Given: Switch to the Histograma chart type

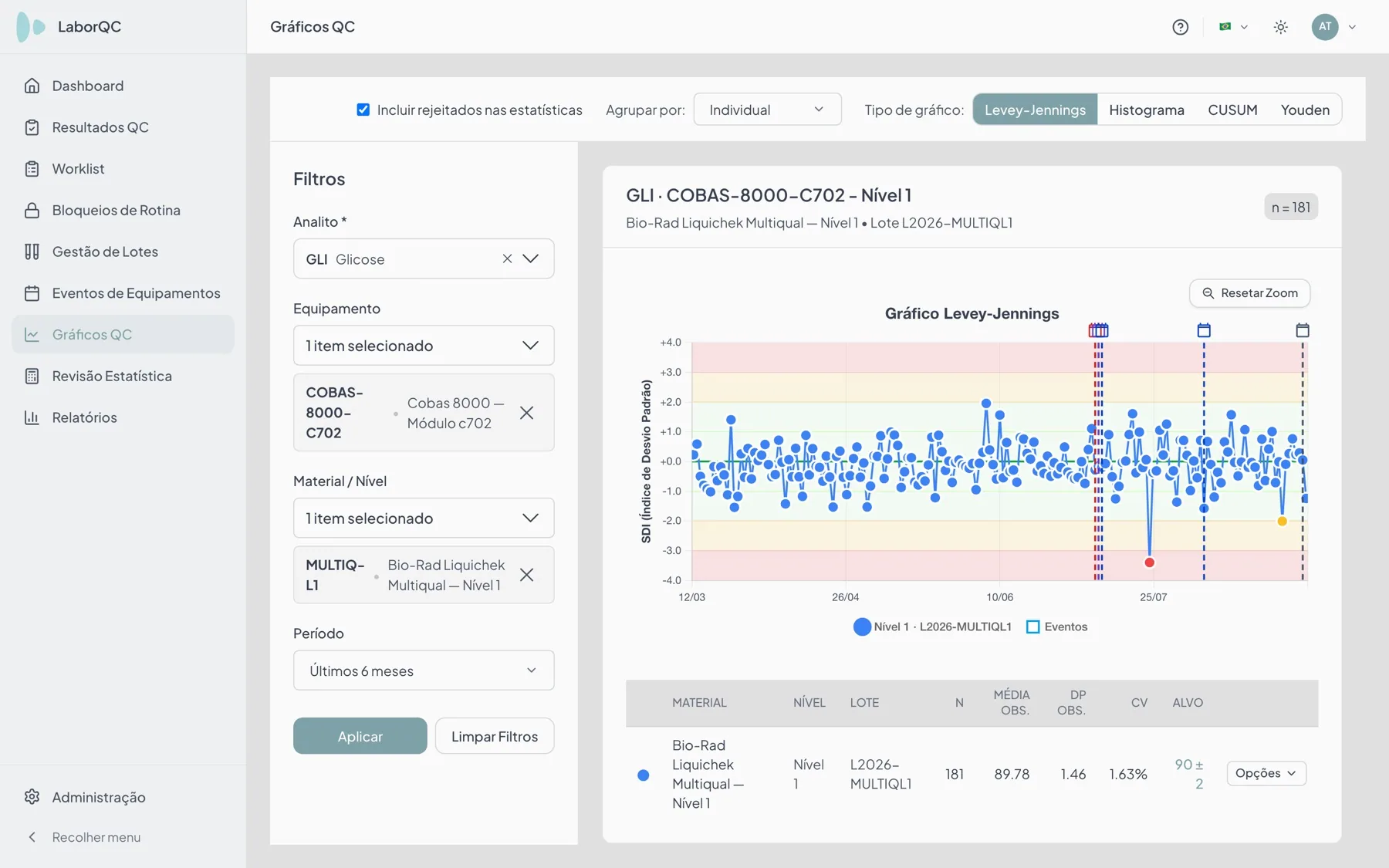Looking at the screenshot, I should [x=1146, y=110].
